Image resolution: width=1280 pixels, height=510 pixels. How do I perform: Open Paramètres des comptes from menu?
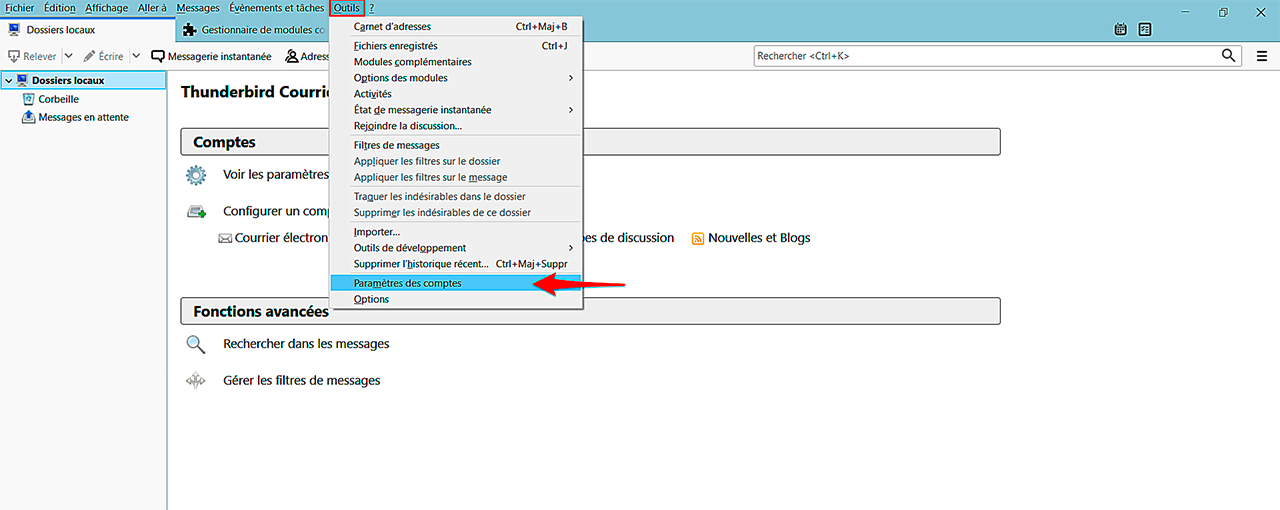click(457, 284)
